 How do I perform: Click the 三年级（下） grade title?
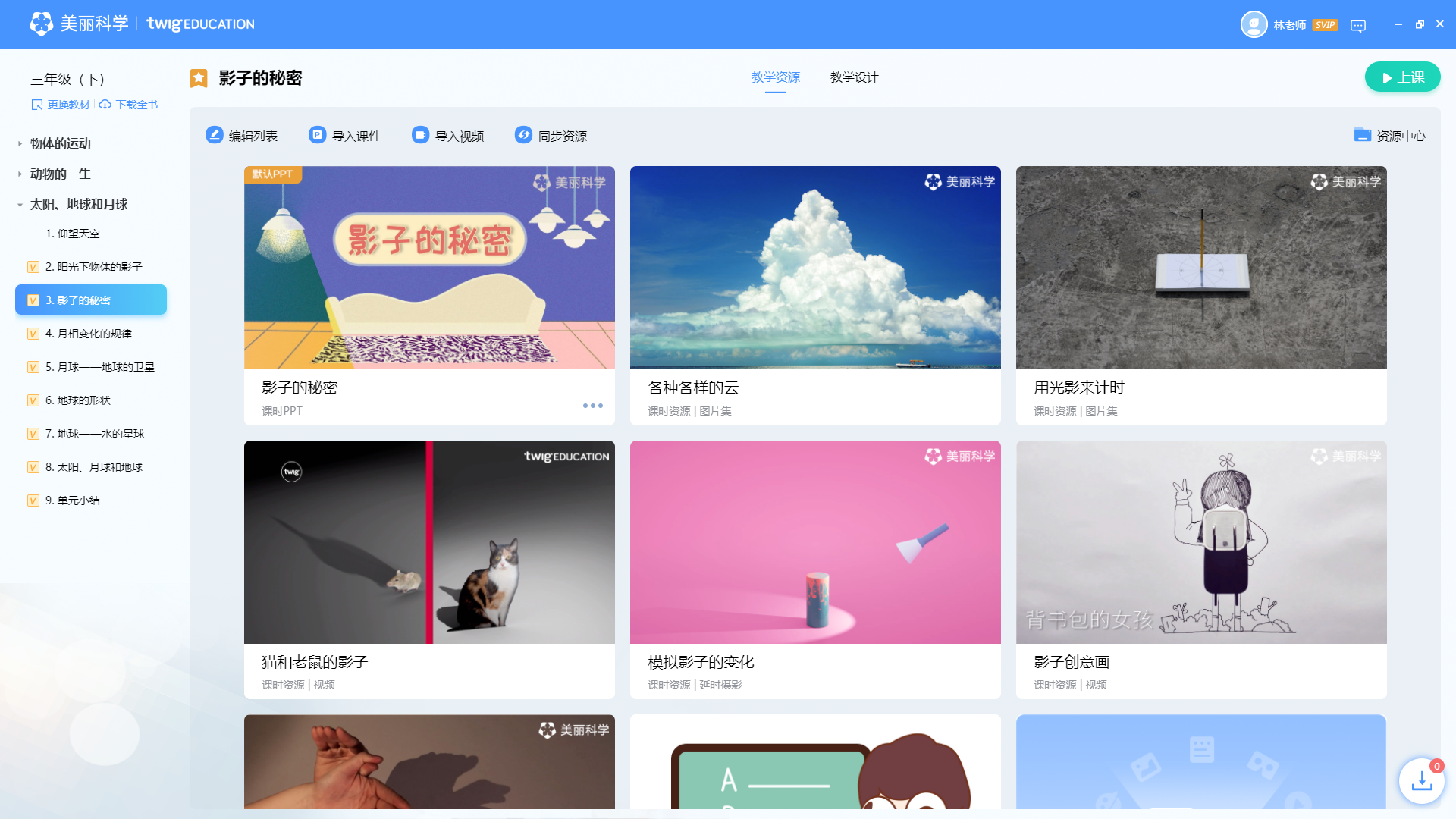point(67,79)
